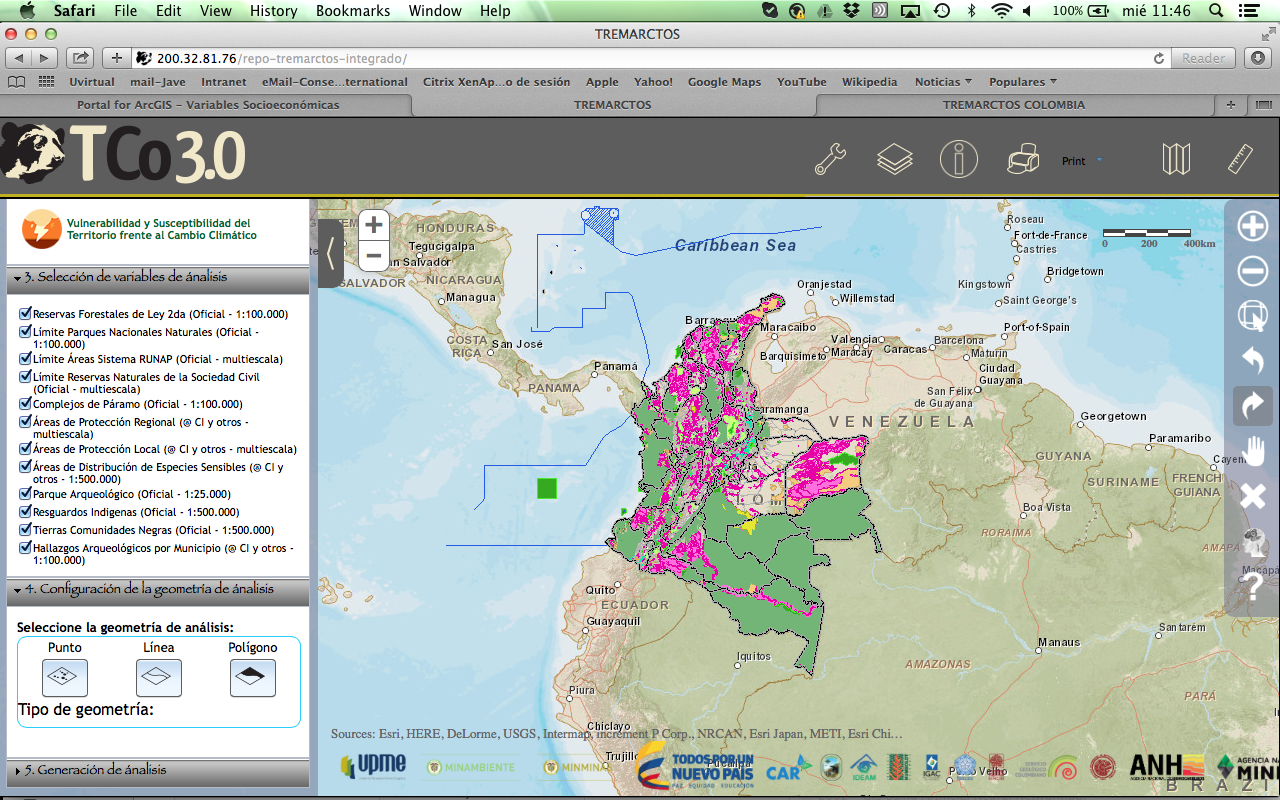Click the information circle icon
1280x800 pixels.
click(x=958, y=159)
